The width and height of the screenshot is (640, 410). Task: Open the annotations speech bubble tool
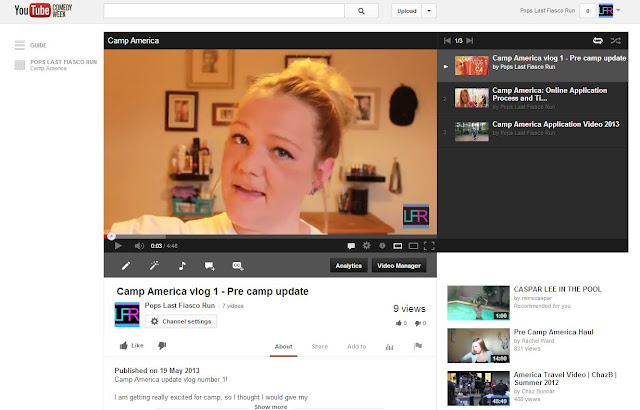(x=210, y=266)
